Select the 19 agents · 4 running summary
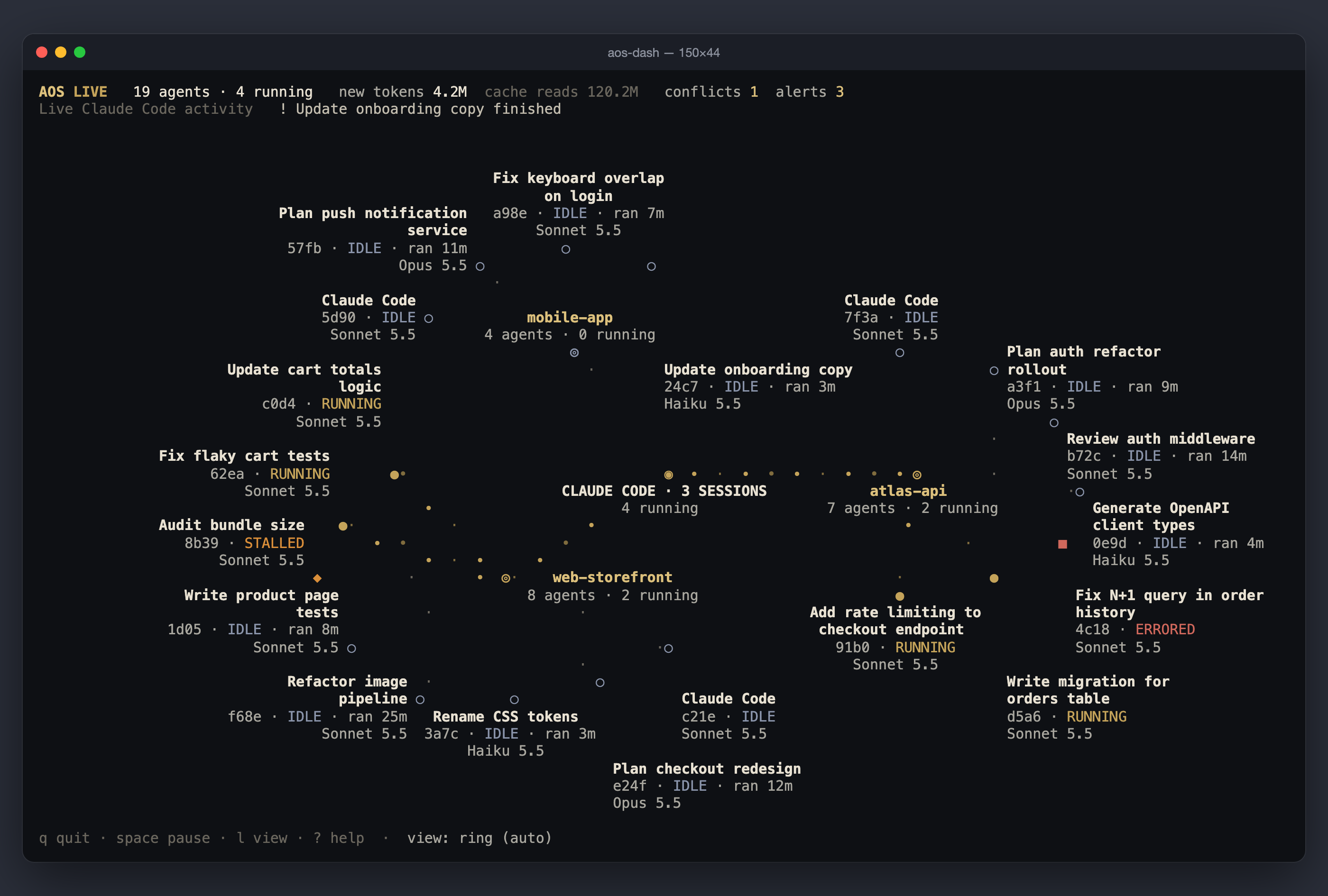 pyautogui.click(x=223, y=91)
